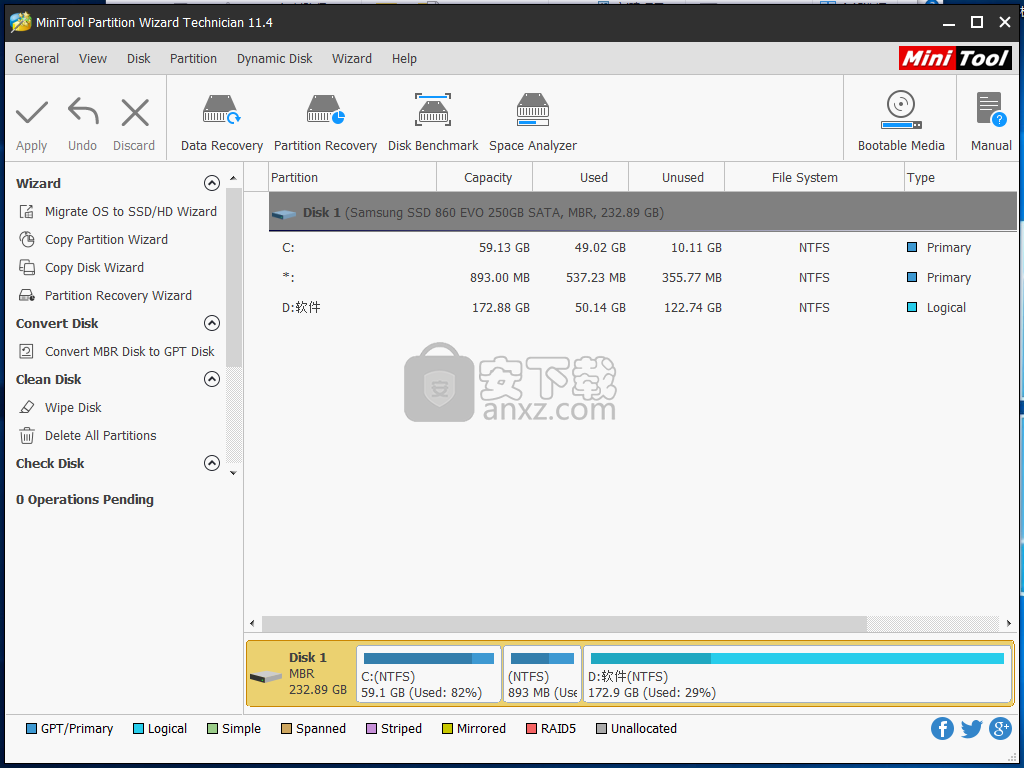The width and height of the screenshot is (1024, 768).
Task: Sort by Capacity column header
Action: [x=485, y=178]
